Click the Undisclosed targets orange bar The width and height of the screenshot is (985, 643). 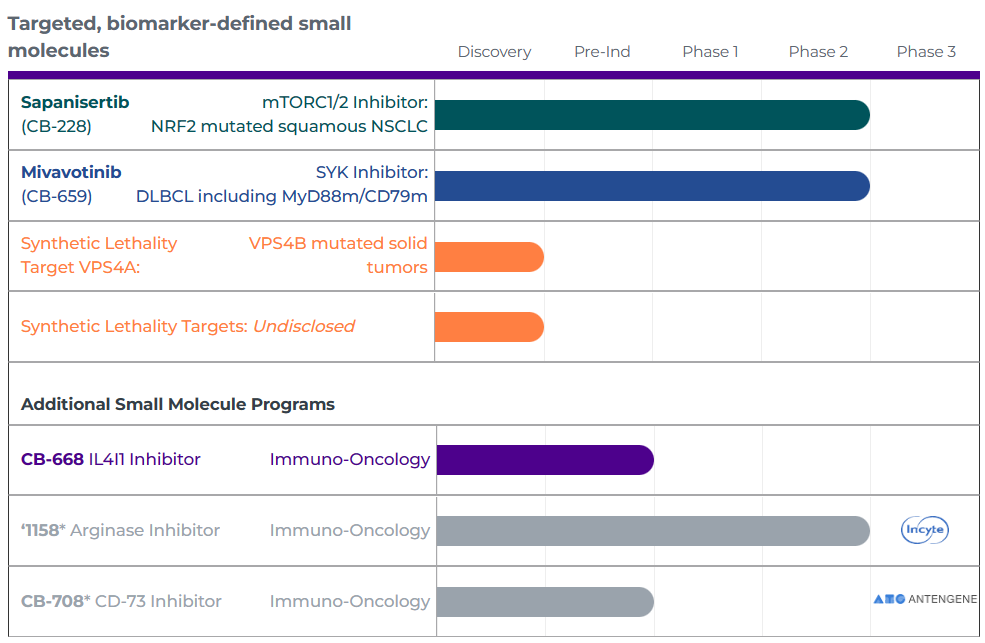coord(489,327)
